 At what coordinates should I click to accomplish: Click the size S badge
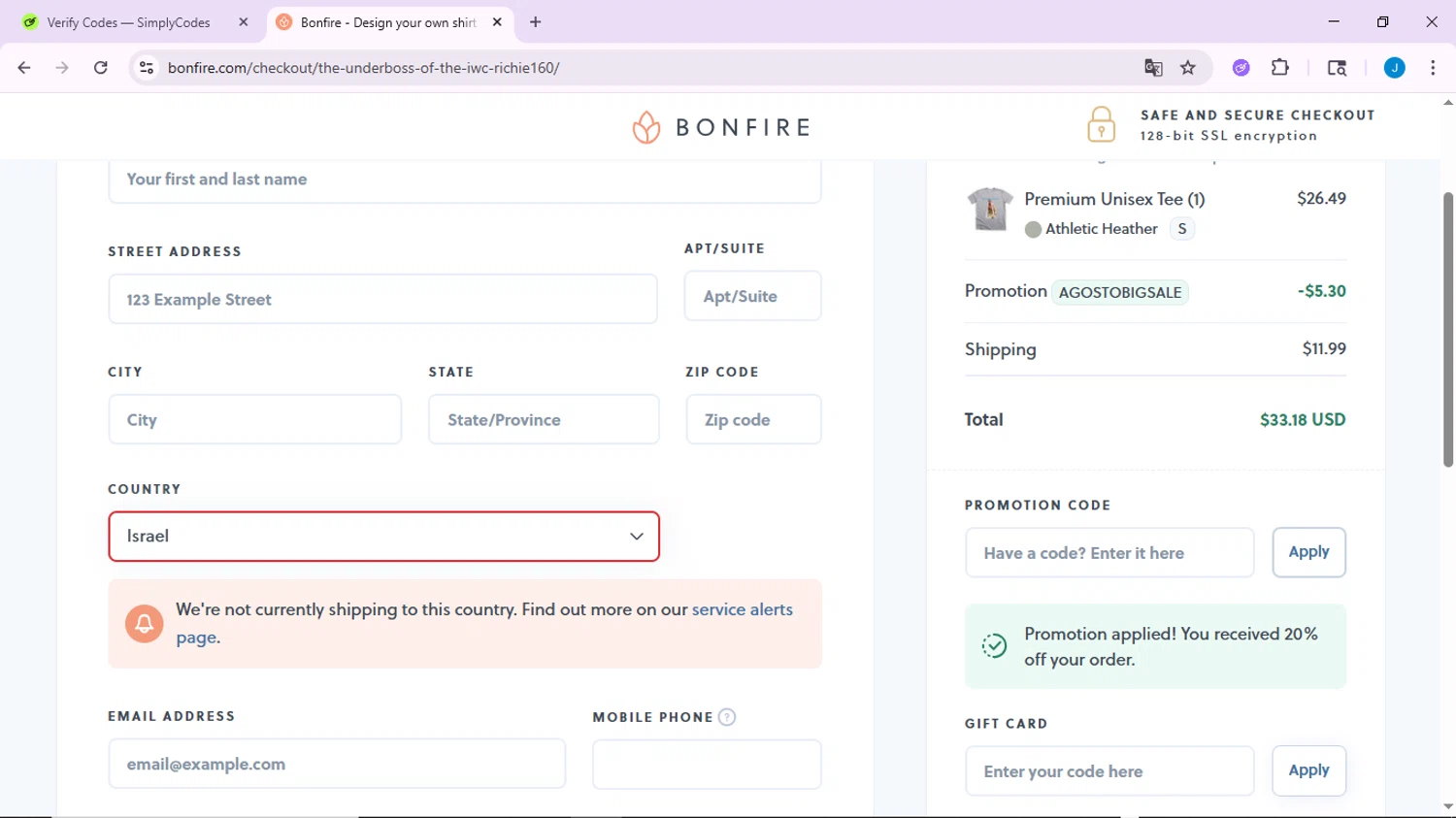[1181, 229]
